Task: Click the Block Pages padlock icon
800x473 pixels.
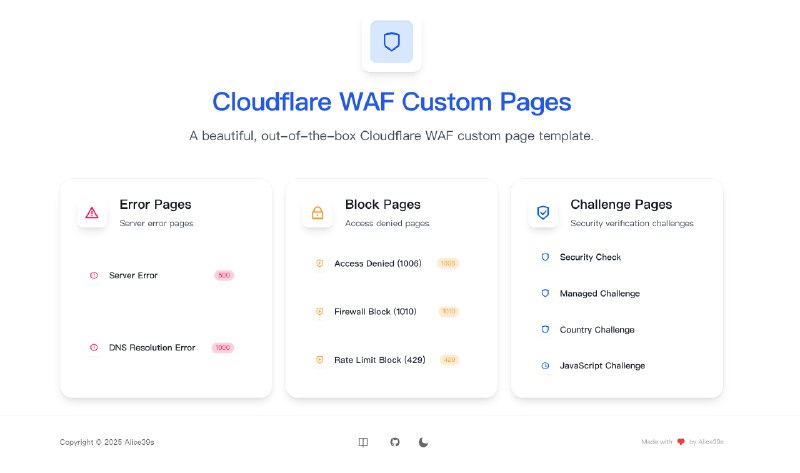Action: click(x=317, y=212)
